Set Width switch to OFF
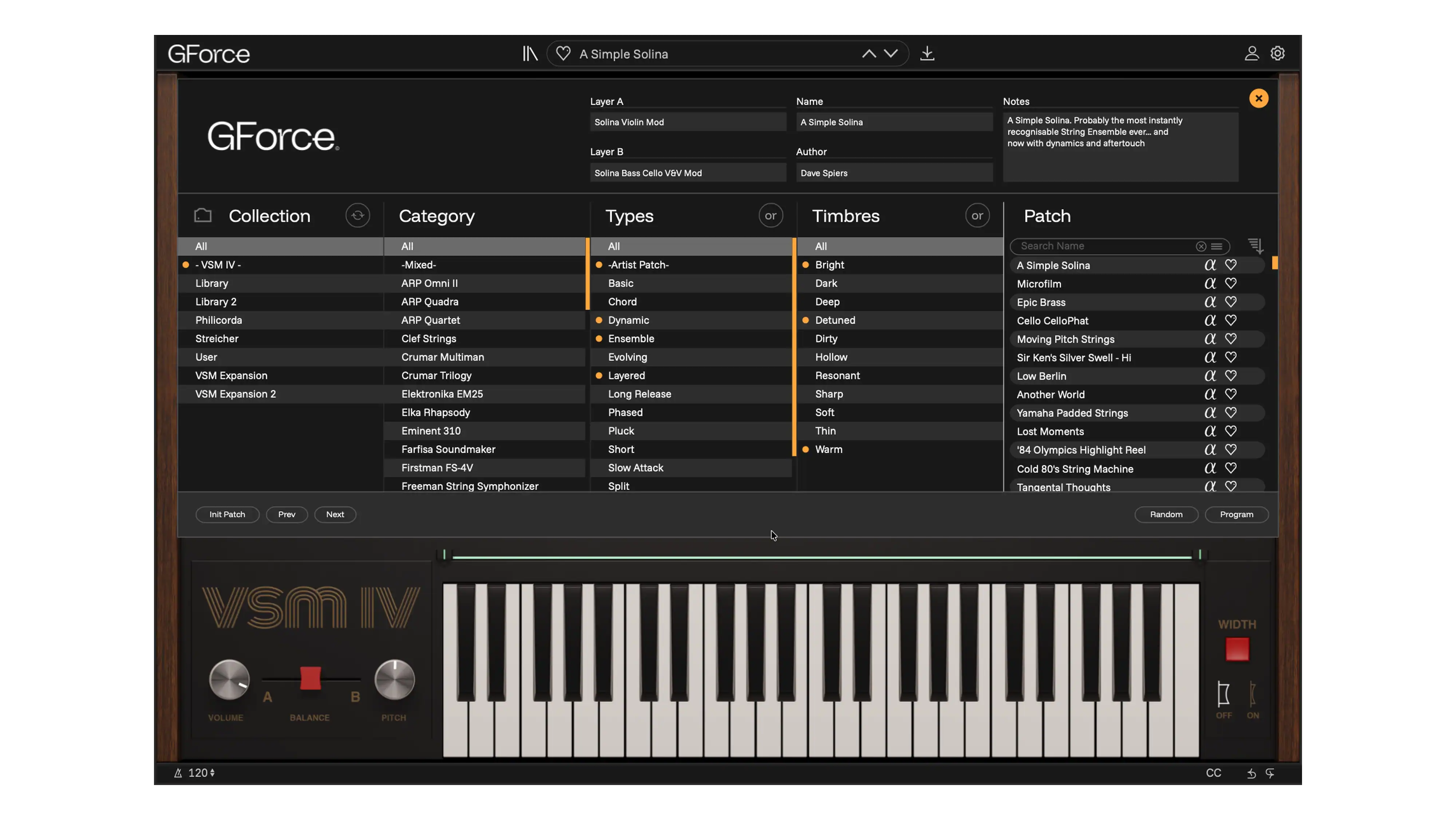The width and height of the screenshot is (1456, 820). [x=1223, y=694]
